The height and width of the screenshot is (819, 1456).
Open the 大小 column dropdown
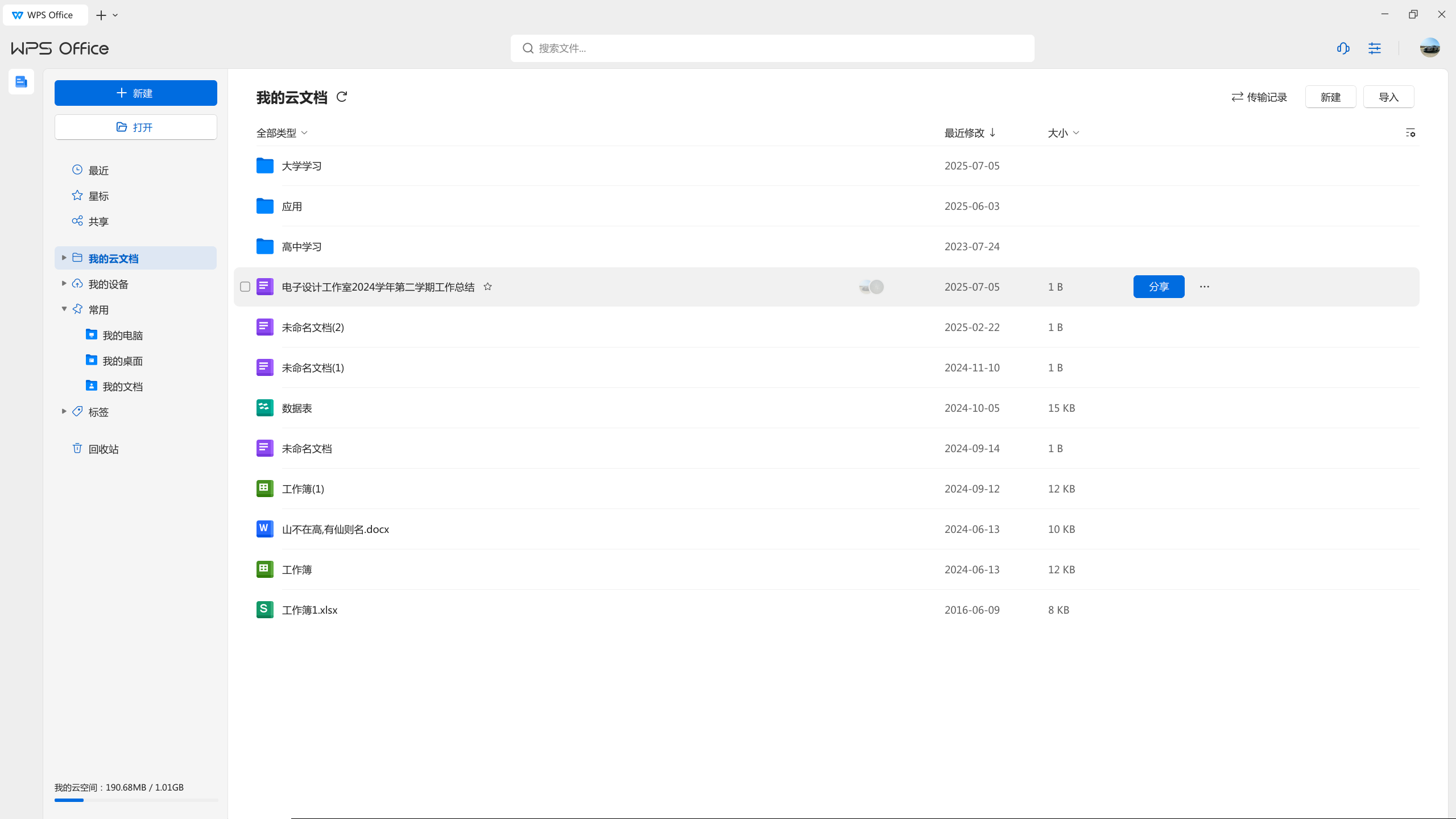point(1063,133)
